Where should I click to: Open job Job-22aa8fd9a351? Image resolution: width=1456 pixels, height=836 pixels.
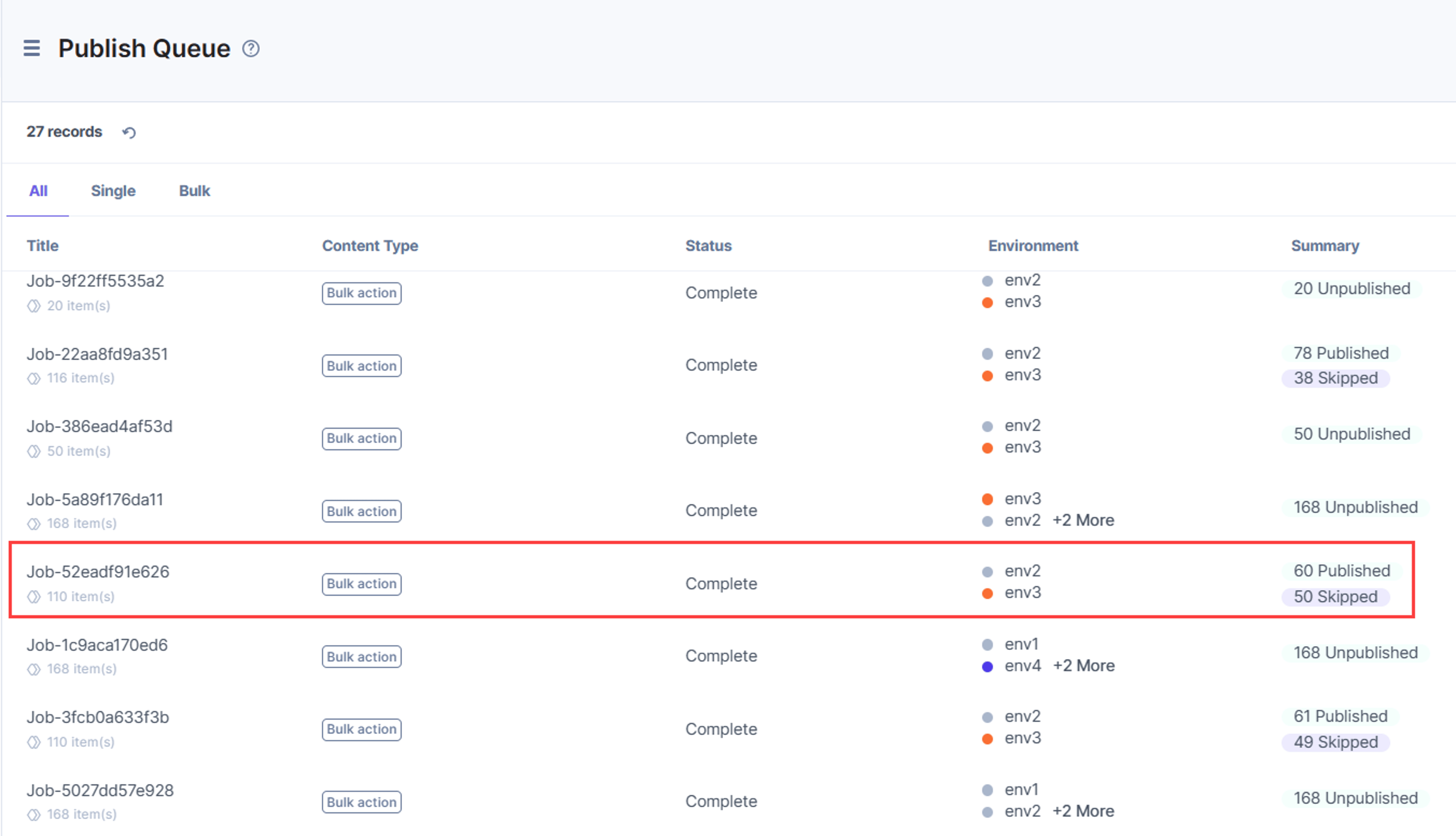pos(97,354)
